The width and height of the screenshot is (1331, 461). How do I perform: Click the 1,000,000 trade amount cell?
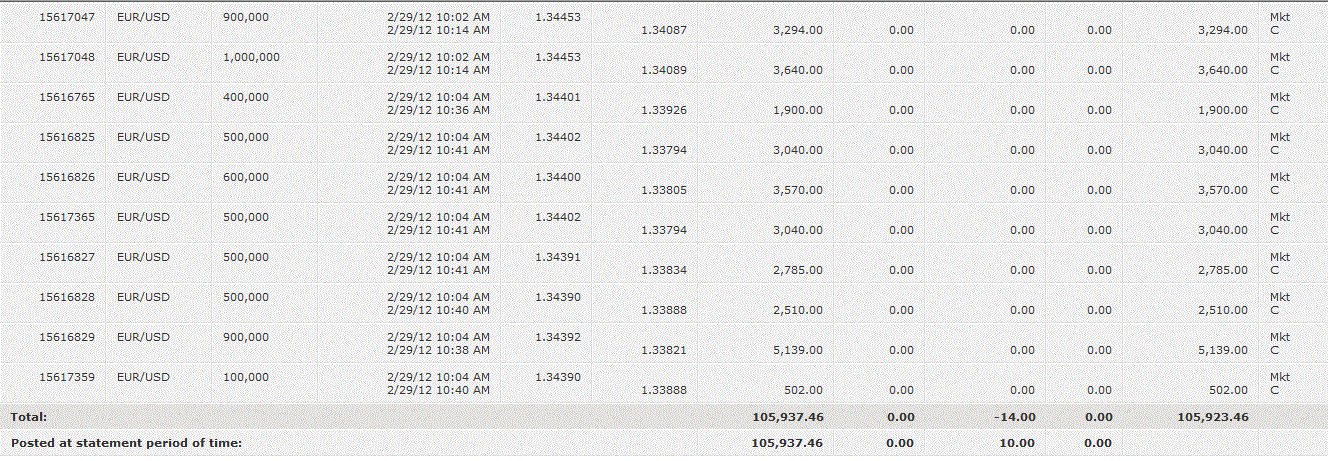[251, 58]
